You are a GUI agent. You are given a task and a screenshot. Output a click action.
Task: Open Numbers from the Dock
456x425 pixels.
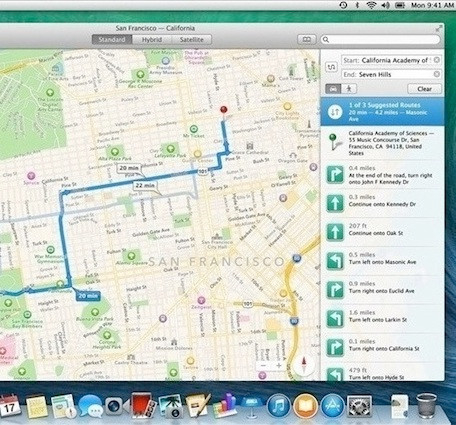click(x=224, y=406)
